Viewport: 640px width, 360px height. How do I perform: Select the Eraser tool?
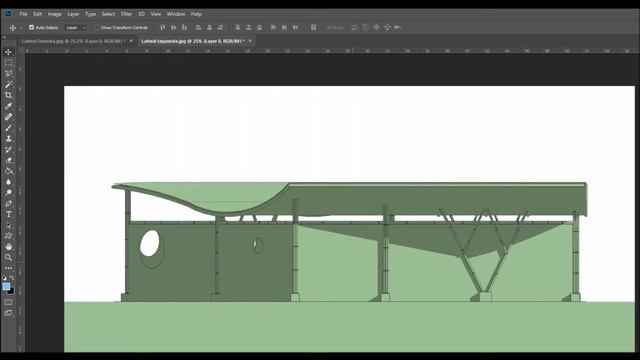coord(8,160)
